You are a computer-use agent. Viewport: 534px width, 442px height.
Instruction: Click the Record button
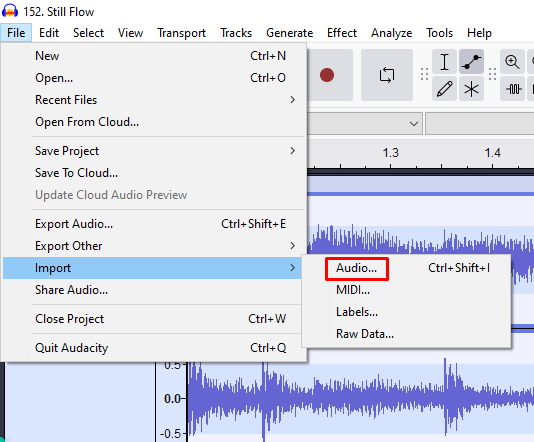point(327,75)
